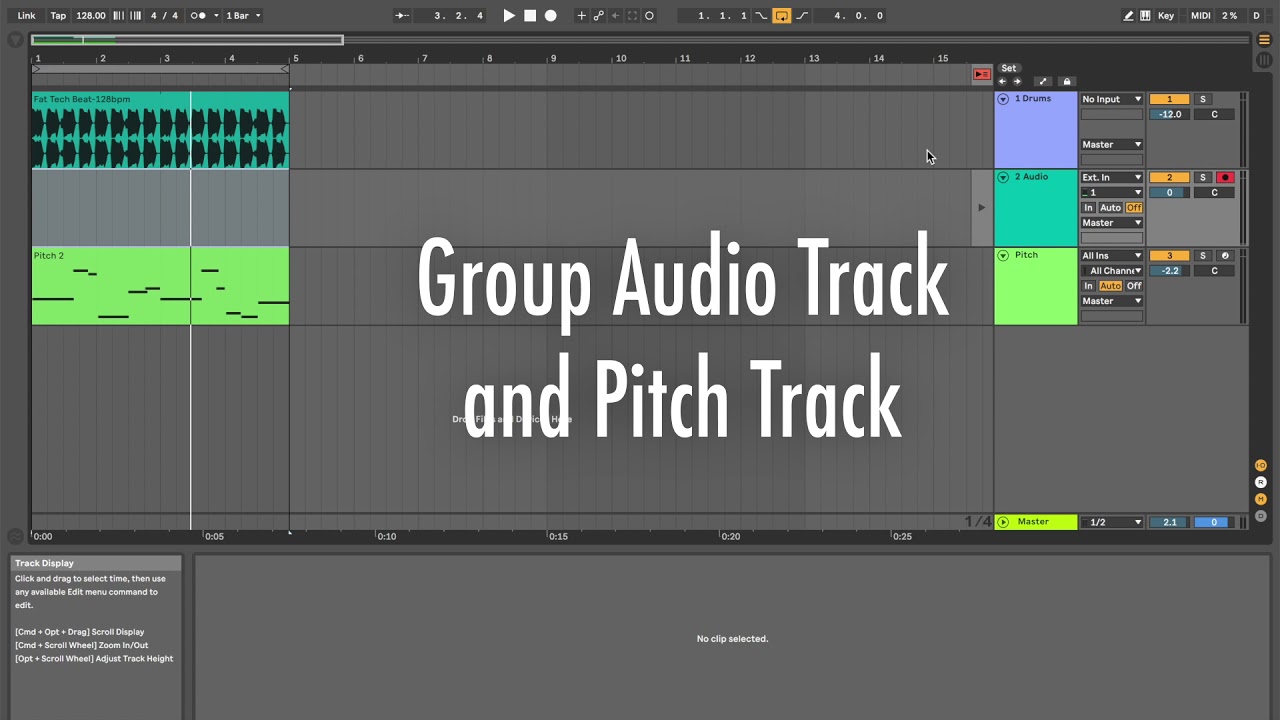Enter MIDI Map Mode
This screenshot has width=1280, height=720.
point(1201,15)
